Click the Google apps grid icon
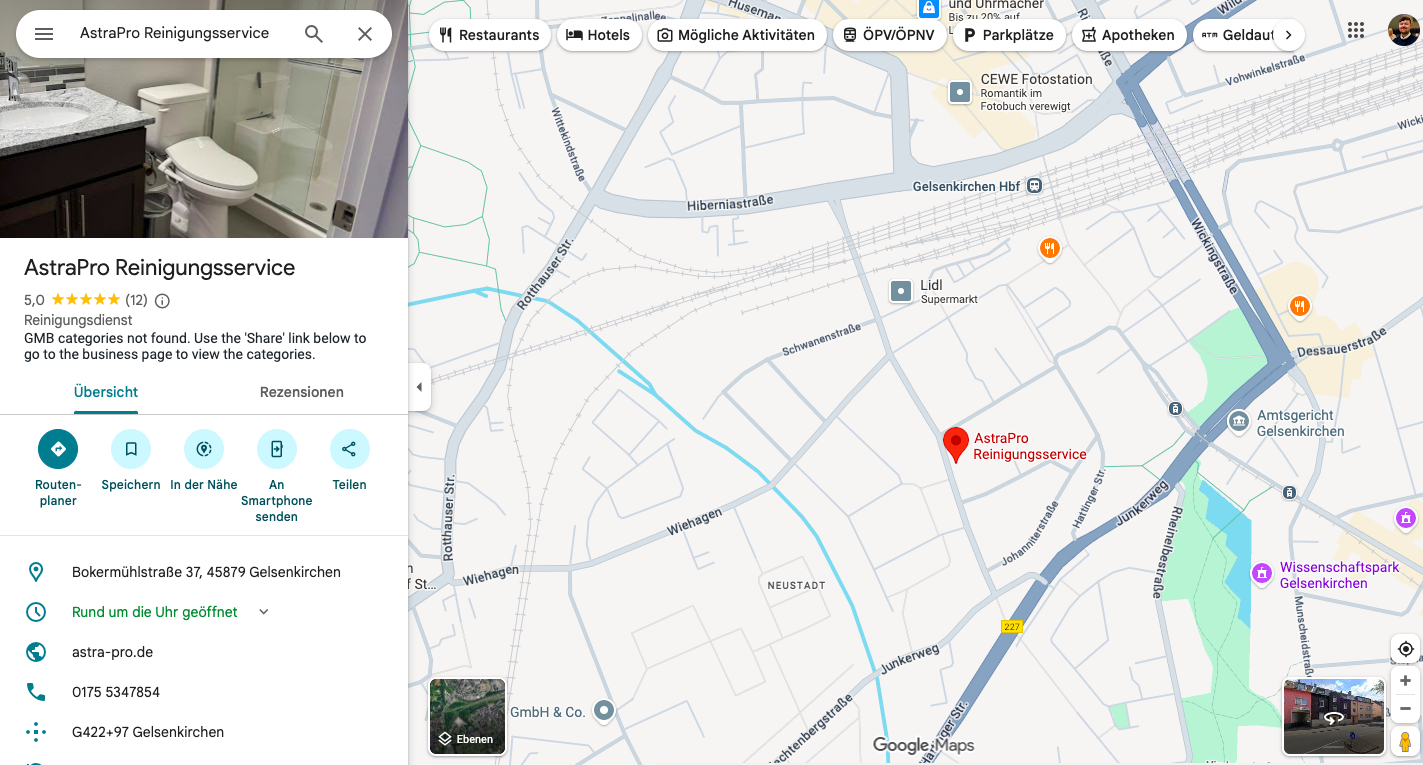 tap(1356, 30)
